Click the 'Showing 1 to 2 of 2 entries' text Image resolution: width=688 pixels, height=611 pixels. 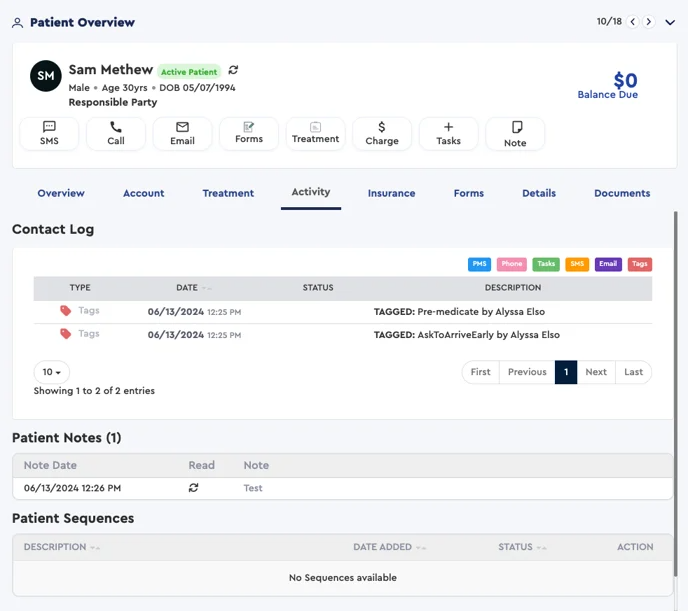(x=94, y=391)
